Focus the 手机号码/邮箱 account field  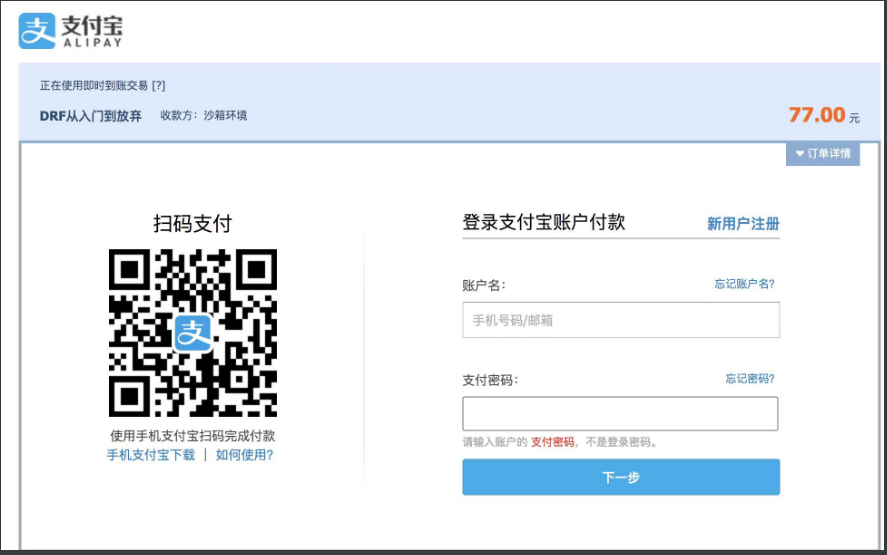(x=621, y=320)
